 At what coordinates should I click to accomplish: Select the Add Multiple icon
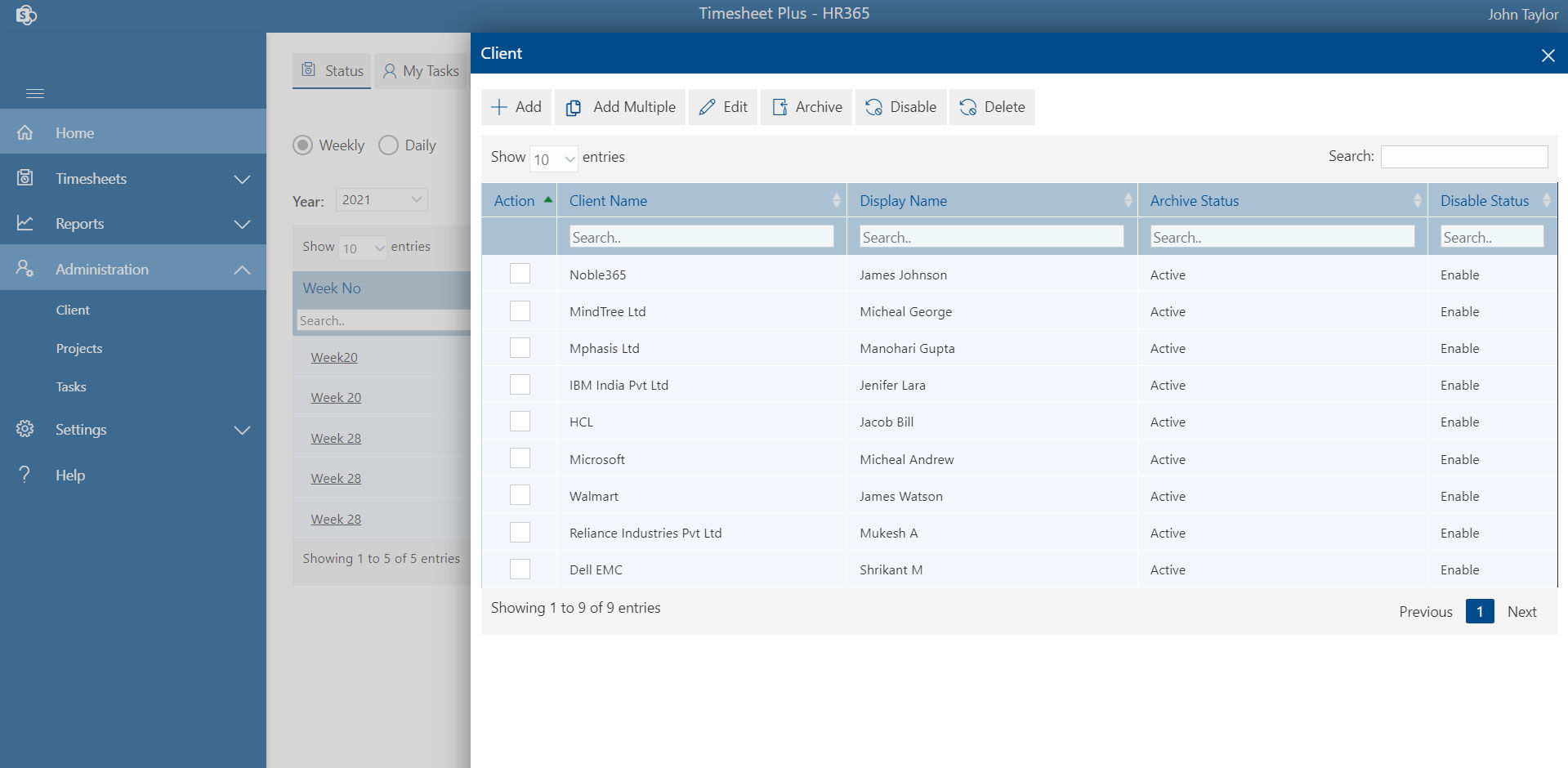572,106
